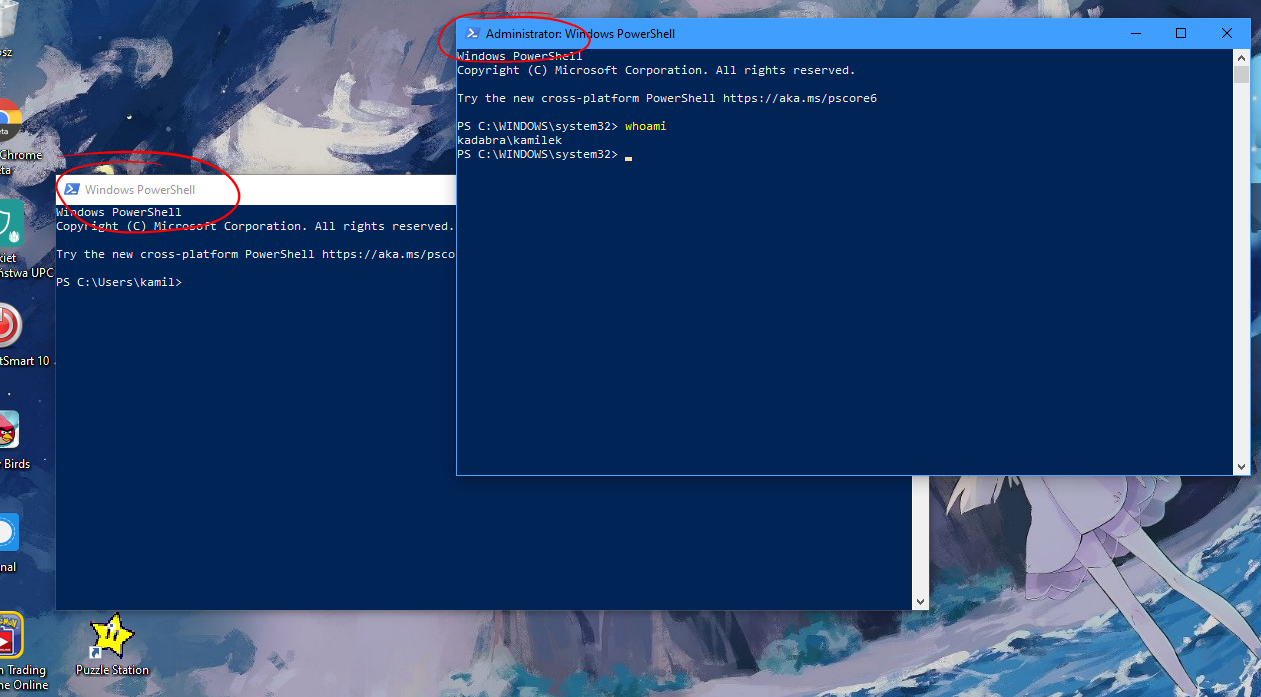The width and height of the screenshot is (1261, 697).
Task: Click the scrollbar thumb in Administrator PowerShell window
Action: 1242,74
